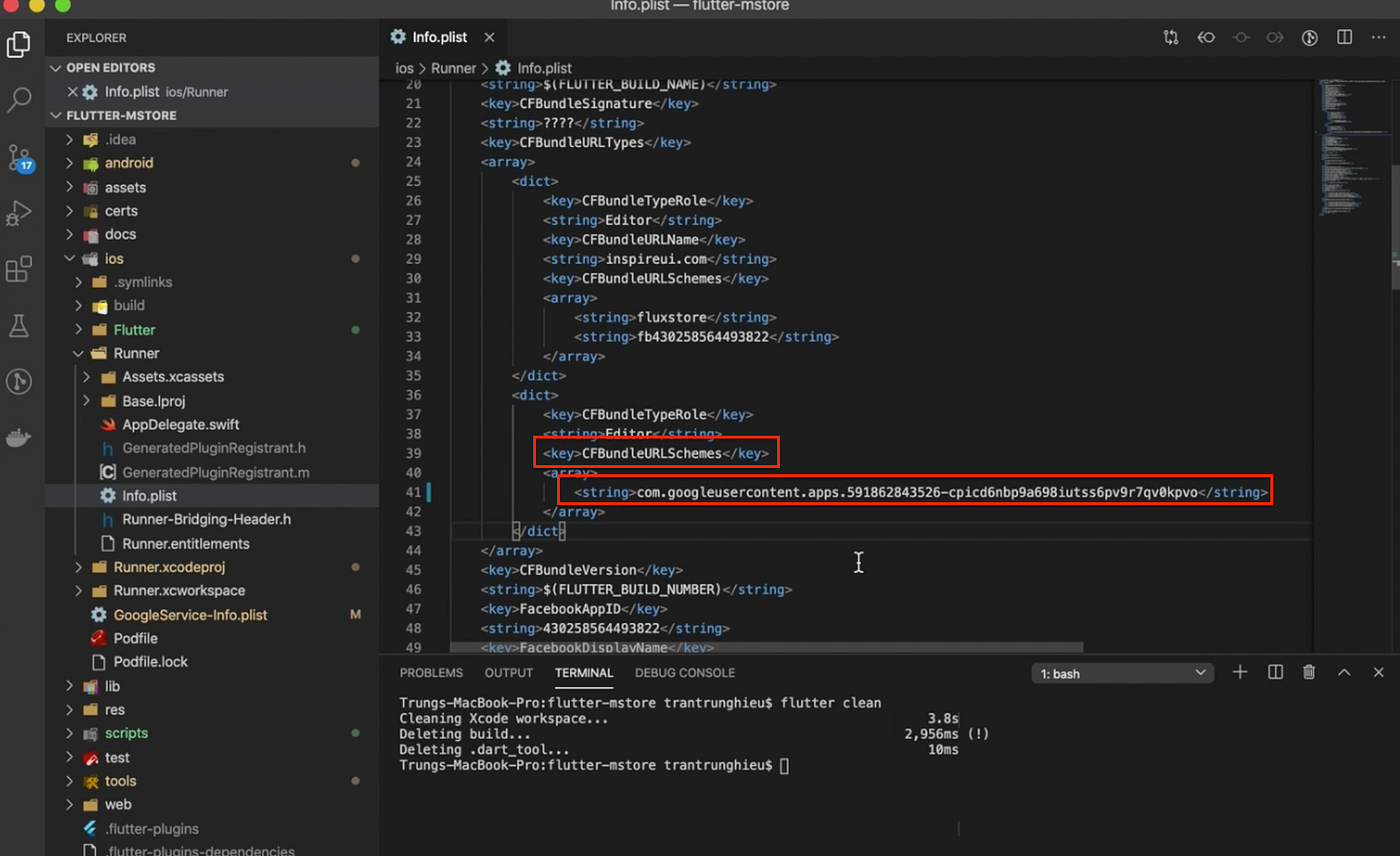Screen dimensions: 1400x856
Task: Click the circular git graph icon in editor toolbar
Action: pos(1310,37)
